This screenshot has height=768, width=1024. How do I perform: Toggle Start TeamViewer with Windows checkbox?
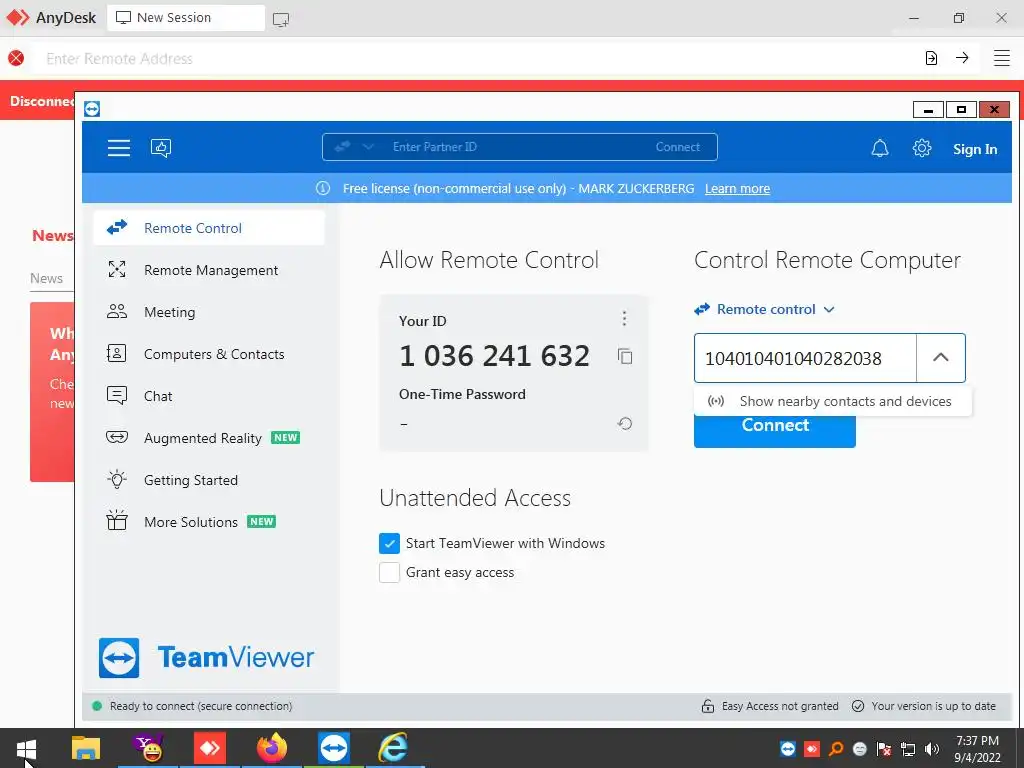[x=389, y=543]
